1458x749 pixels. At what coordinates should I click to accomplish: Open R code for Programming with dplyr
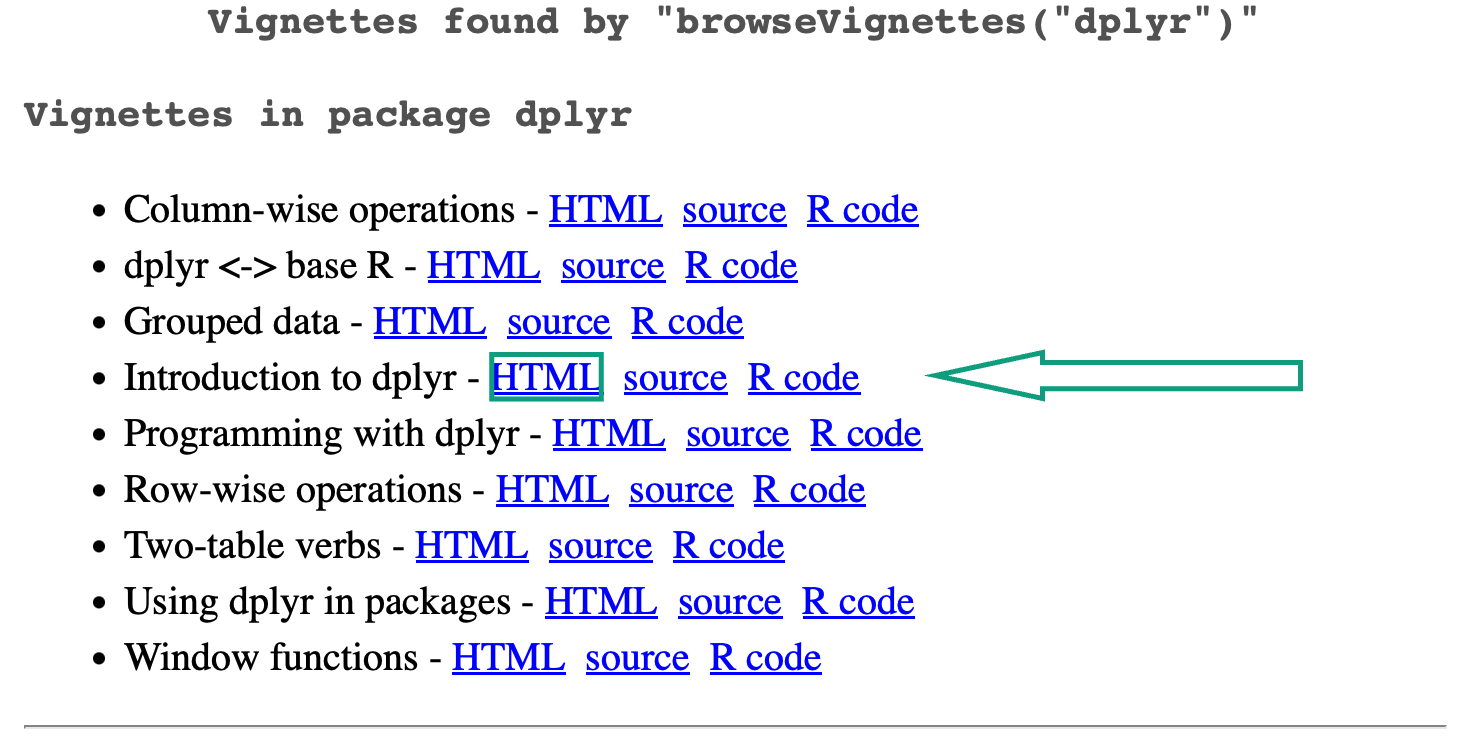coord(866,434)
